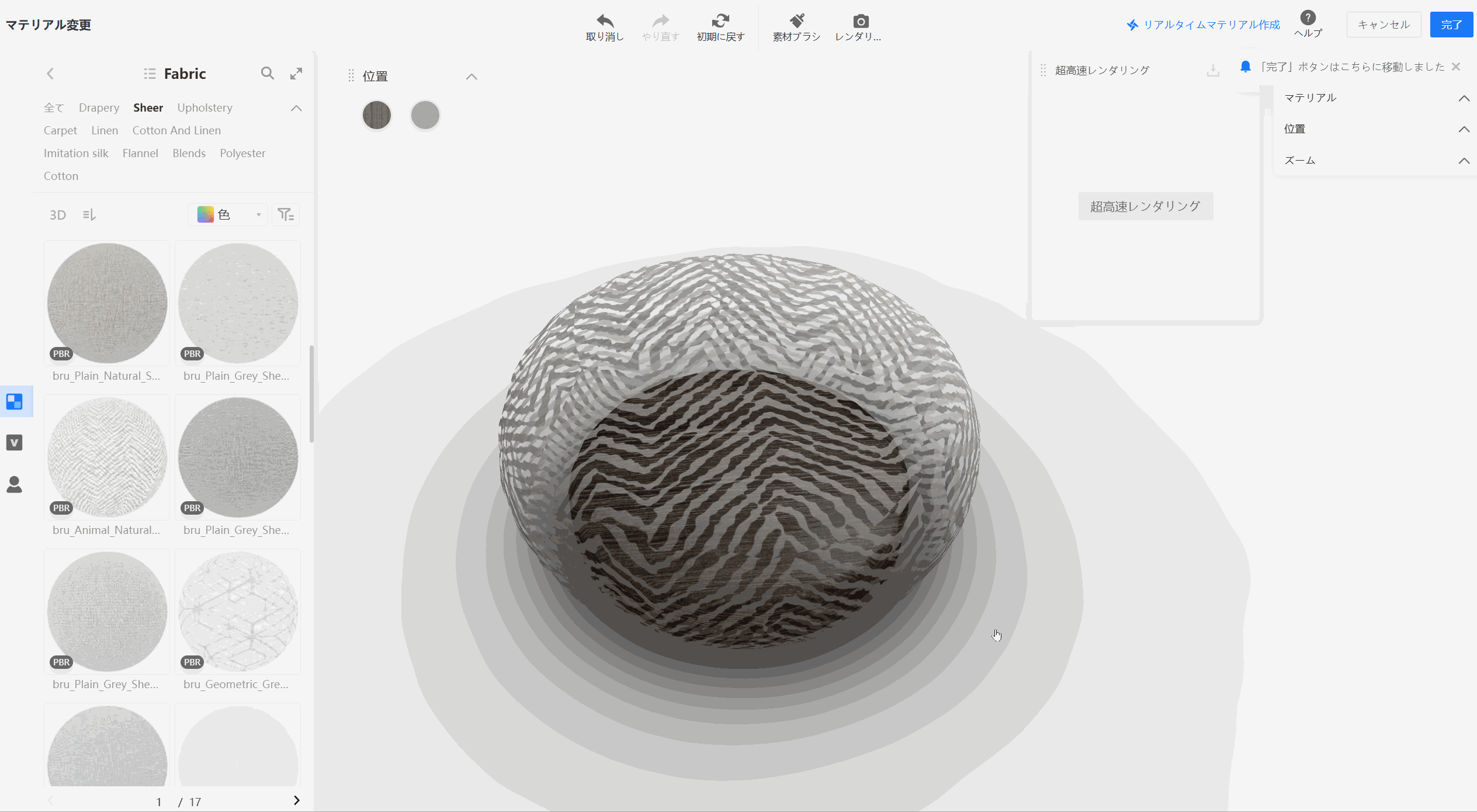
Task: Select the Cotton category
Action: (61, 176)
